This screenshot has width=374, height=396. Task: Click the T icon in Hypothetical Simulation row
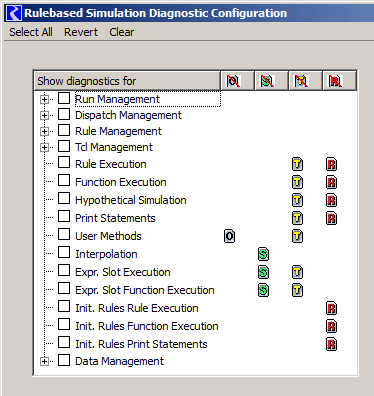coord(297,200)
